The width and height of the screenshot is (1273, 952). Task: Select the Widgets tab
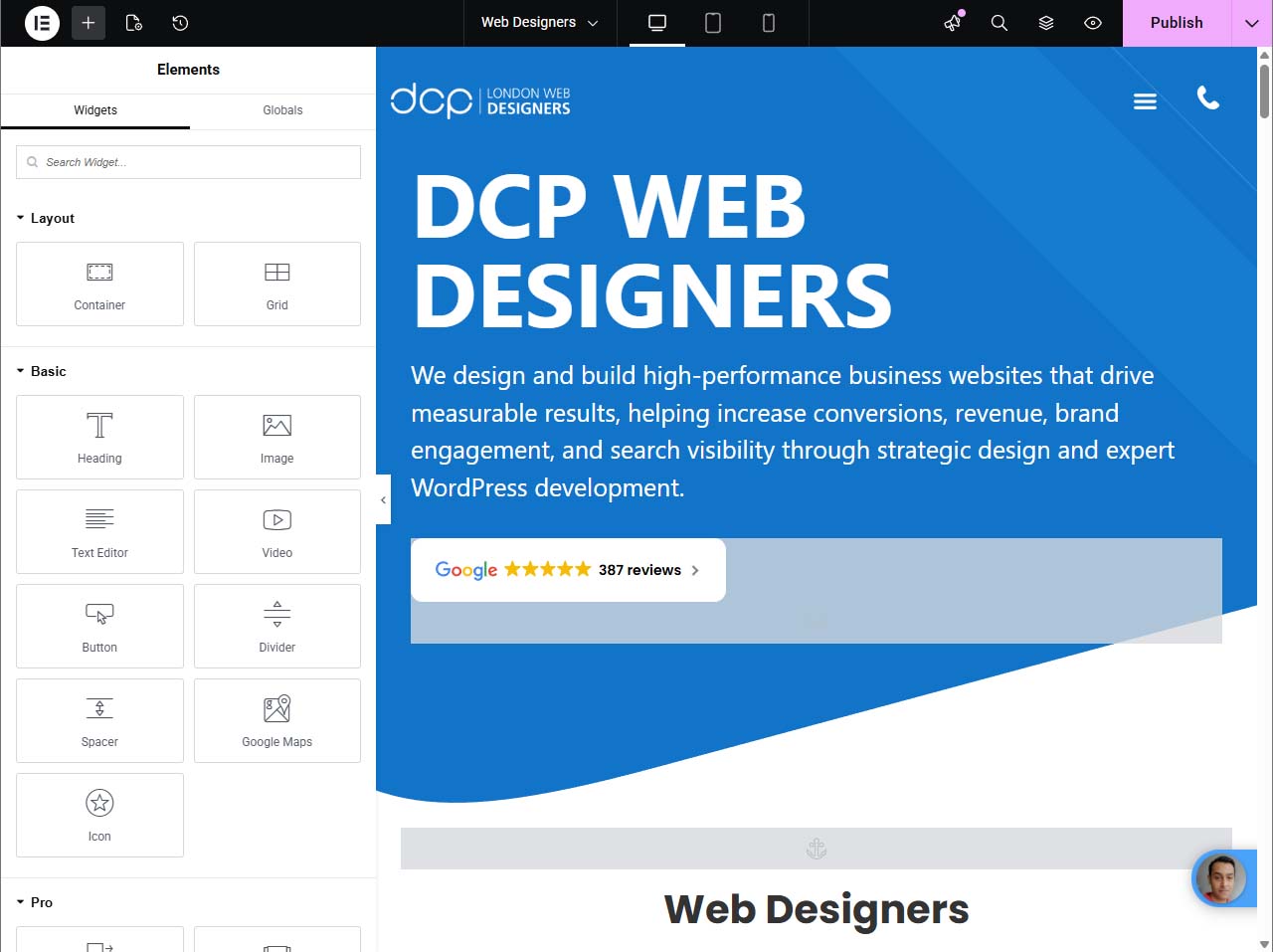coord(95,110)
